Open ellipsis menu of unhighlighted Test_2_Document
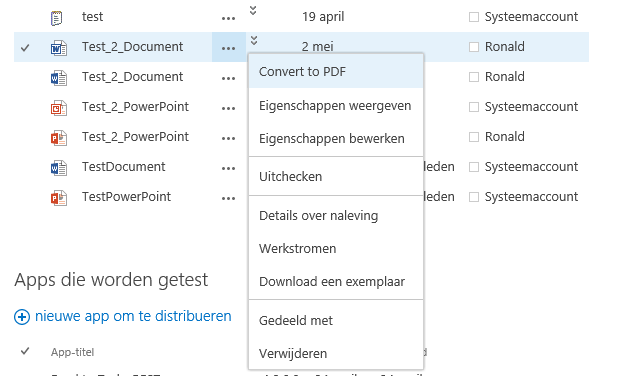 coord(229,78)
